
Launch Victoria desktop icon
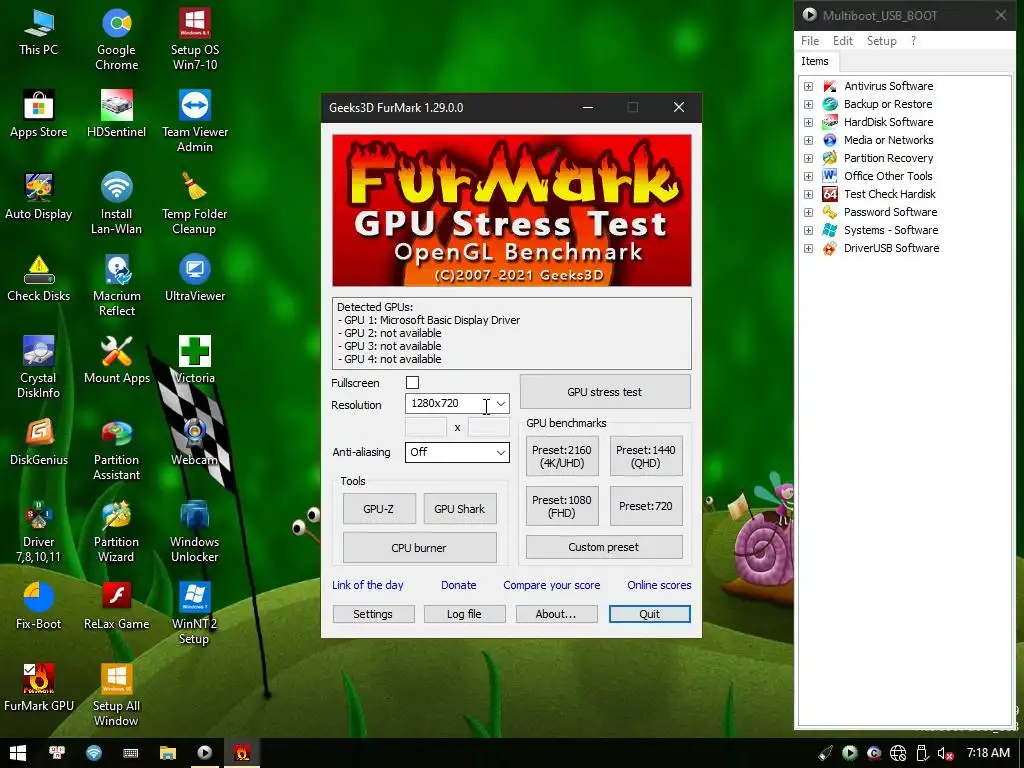[x=195, y=360]
